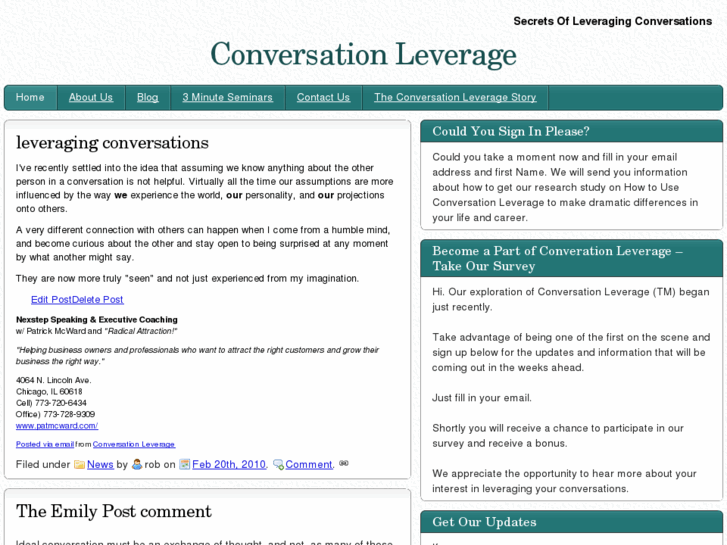This screenshot has width=727, height=545.
Task: Click Nexstep Speaking & Executive Coaching text
Action: [x=96, y=320]
